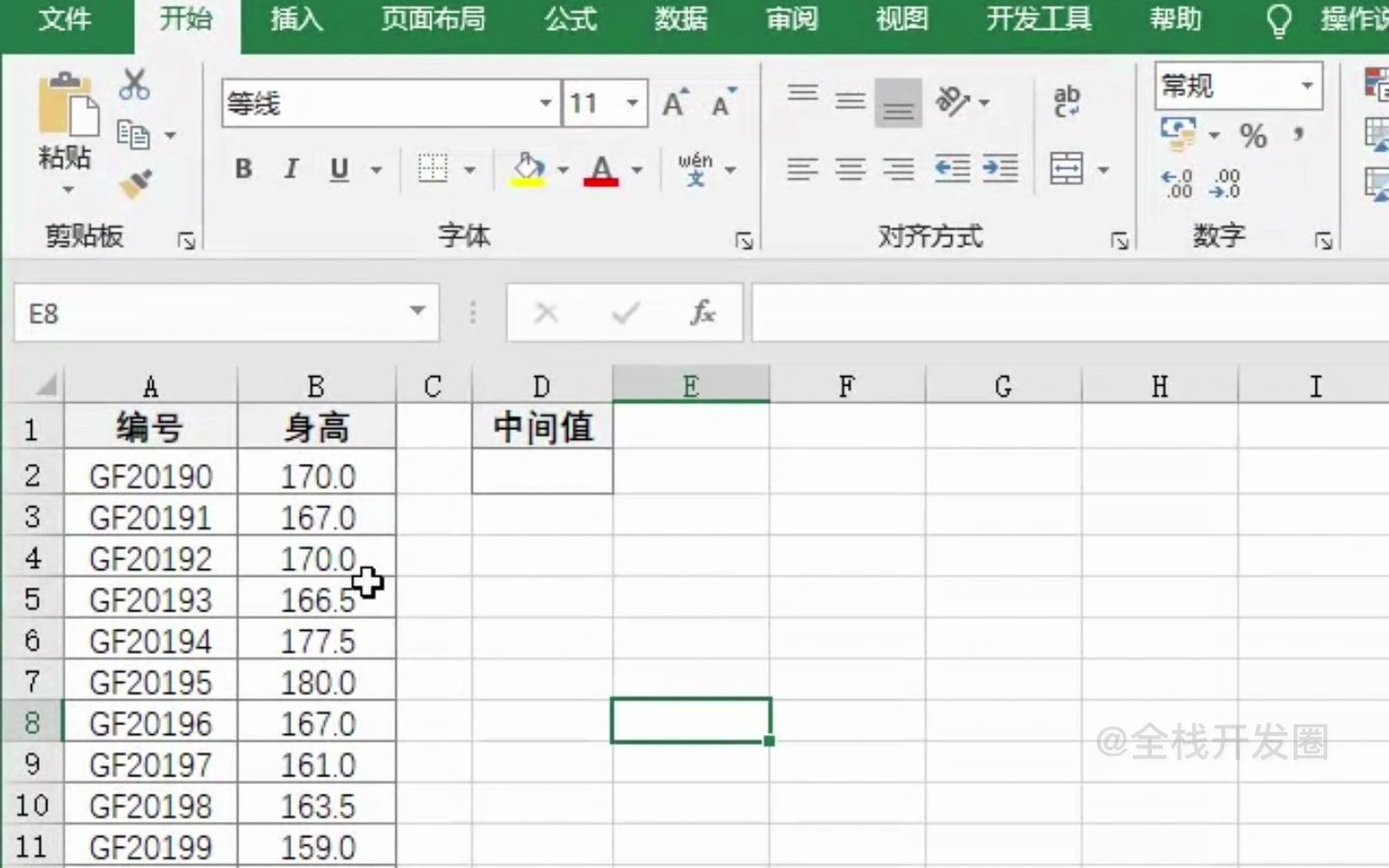Apply percent style
This screenshot has width=1389, height=868.
coord(1253,136)
